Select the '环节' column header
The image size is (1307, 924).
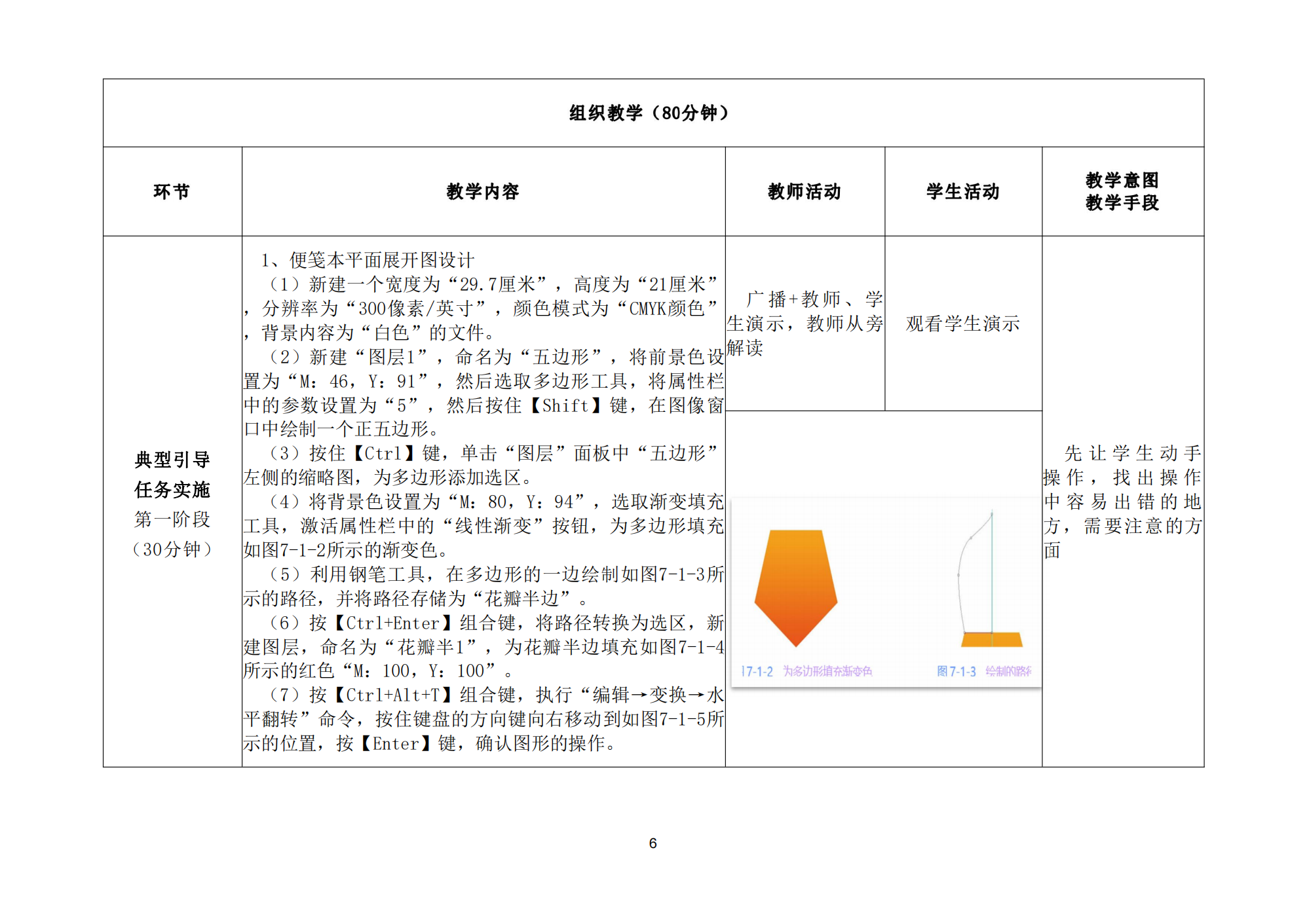coord(172,191)
